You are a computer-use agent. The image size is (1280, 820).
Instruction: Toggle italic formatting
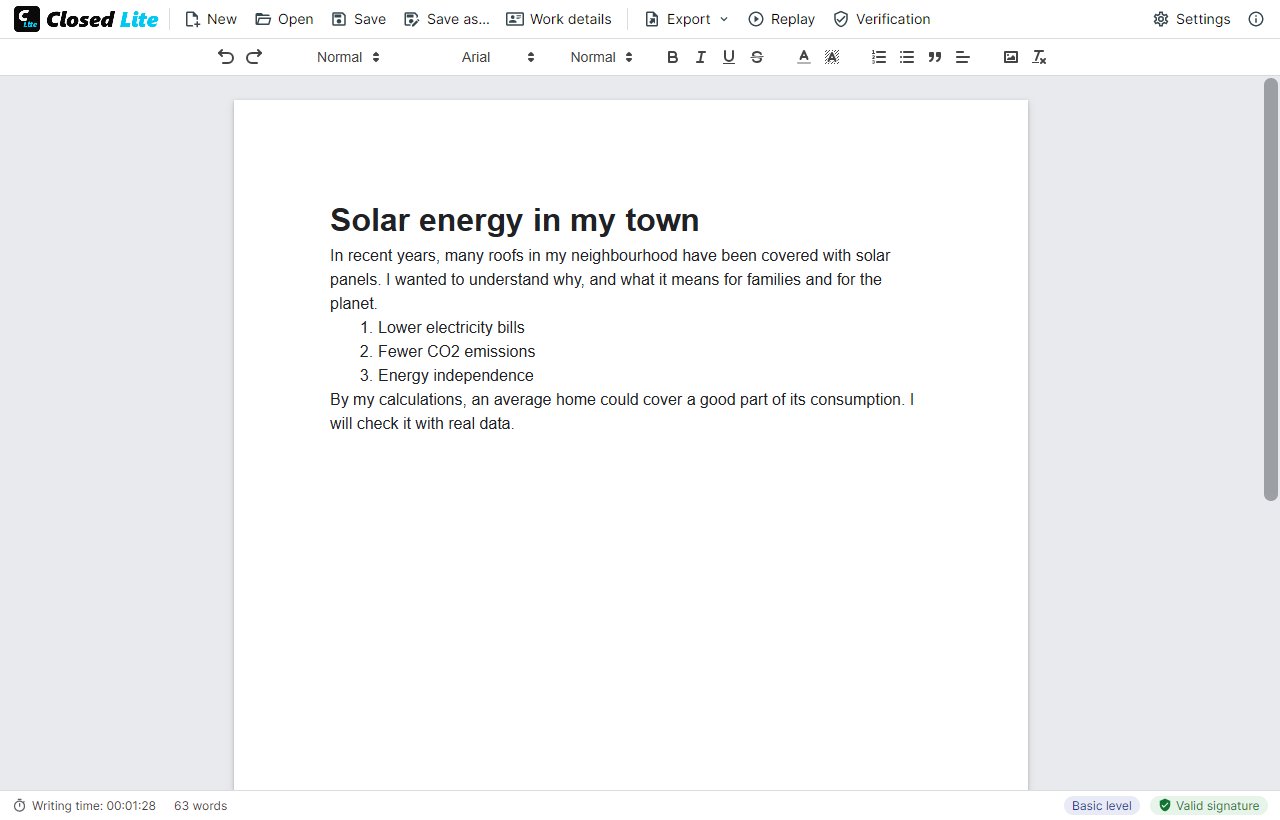[700, 57]
